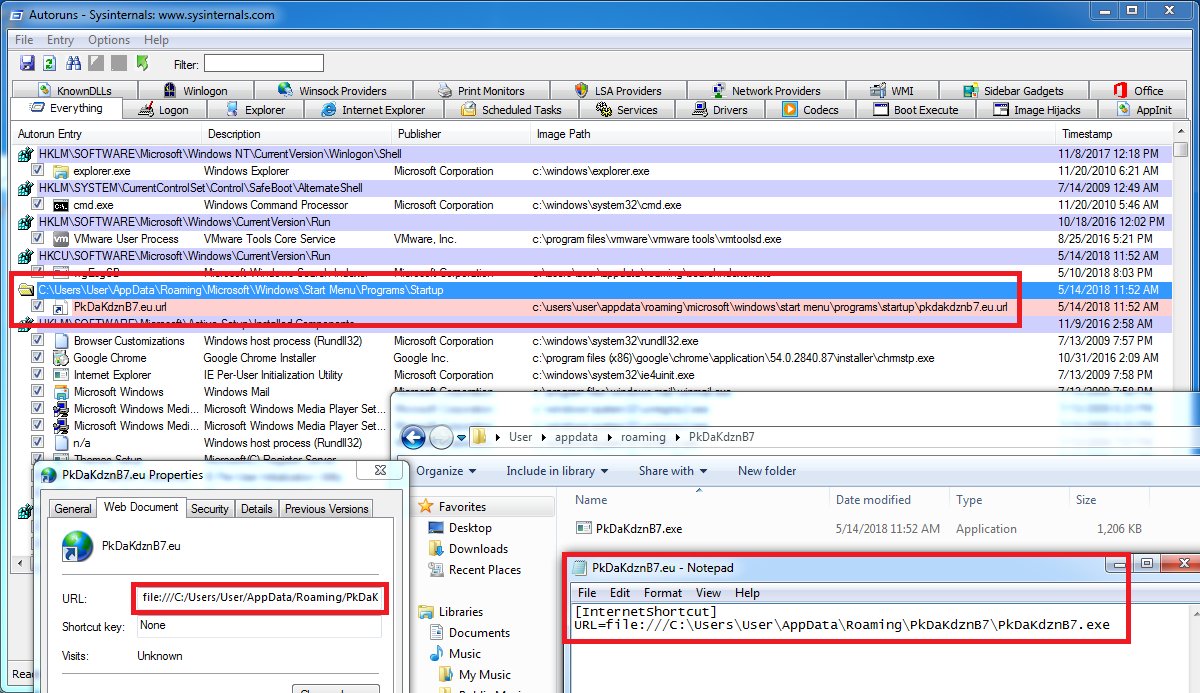Image resolution: width=1200 pixels, height=693 pixels.
Task: Open the Image Hijacks tab
Action: [x=1035, y=110]
